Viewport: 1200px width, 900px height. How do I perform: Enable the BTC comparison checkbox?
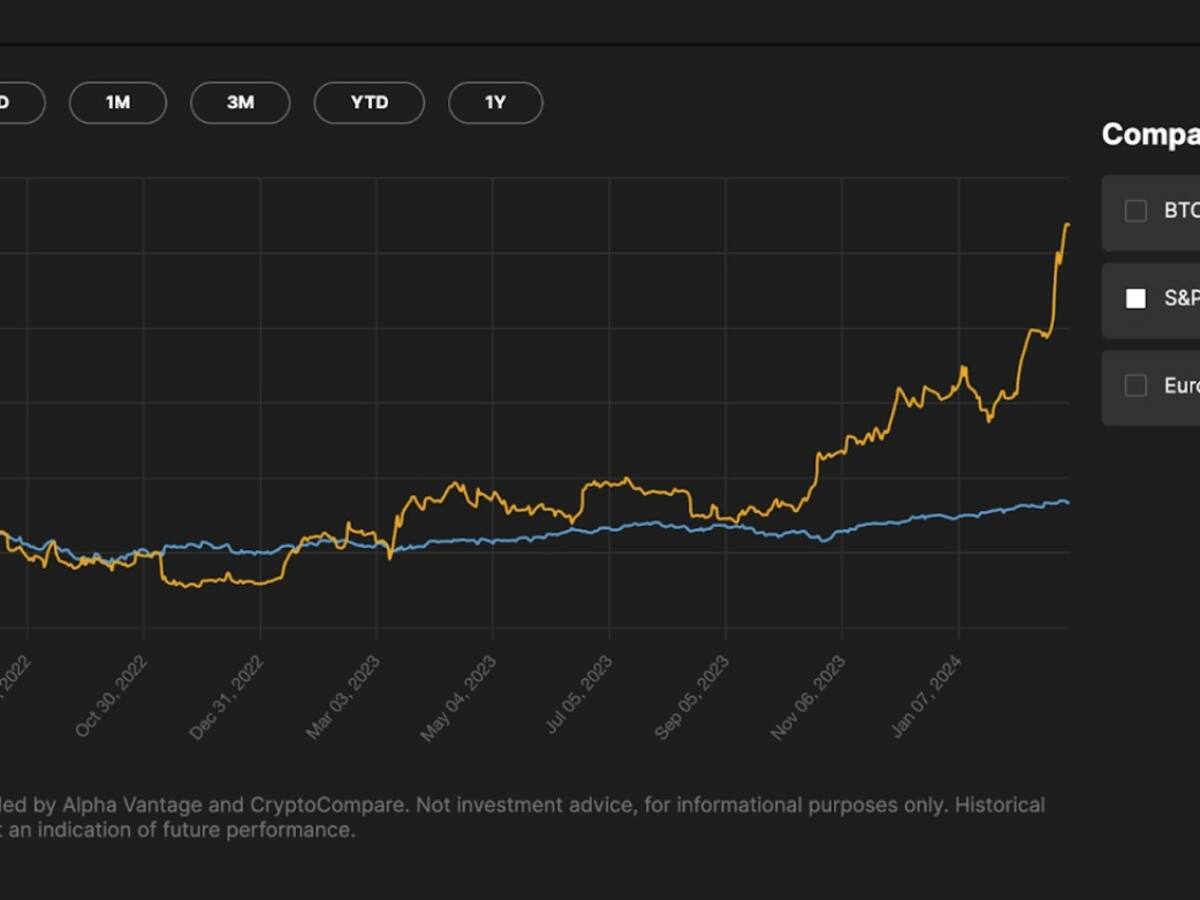(x=1135, y=211)
